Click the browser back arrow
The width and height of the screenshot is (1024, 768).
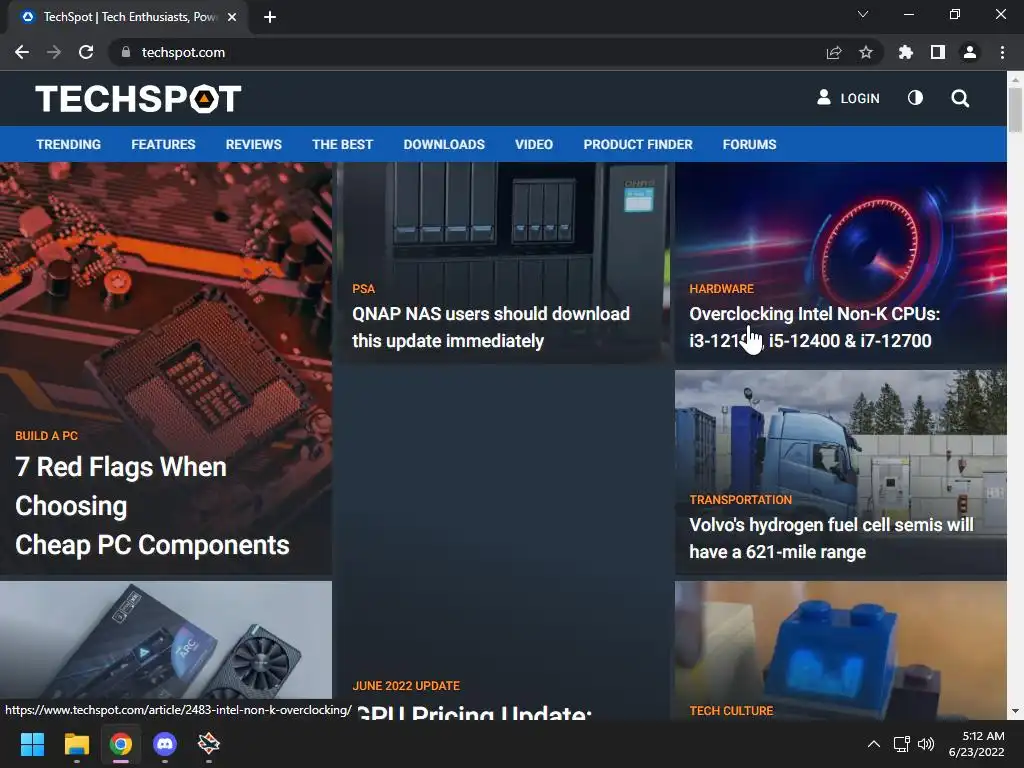click(22, 52)
